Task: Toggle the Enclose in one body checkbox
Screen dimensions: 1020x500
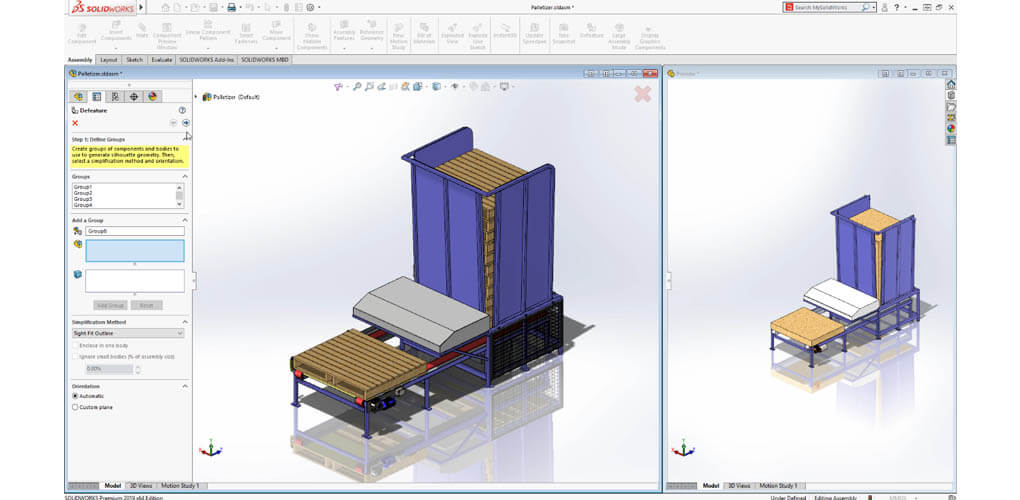Action: point(75,345)
